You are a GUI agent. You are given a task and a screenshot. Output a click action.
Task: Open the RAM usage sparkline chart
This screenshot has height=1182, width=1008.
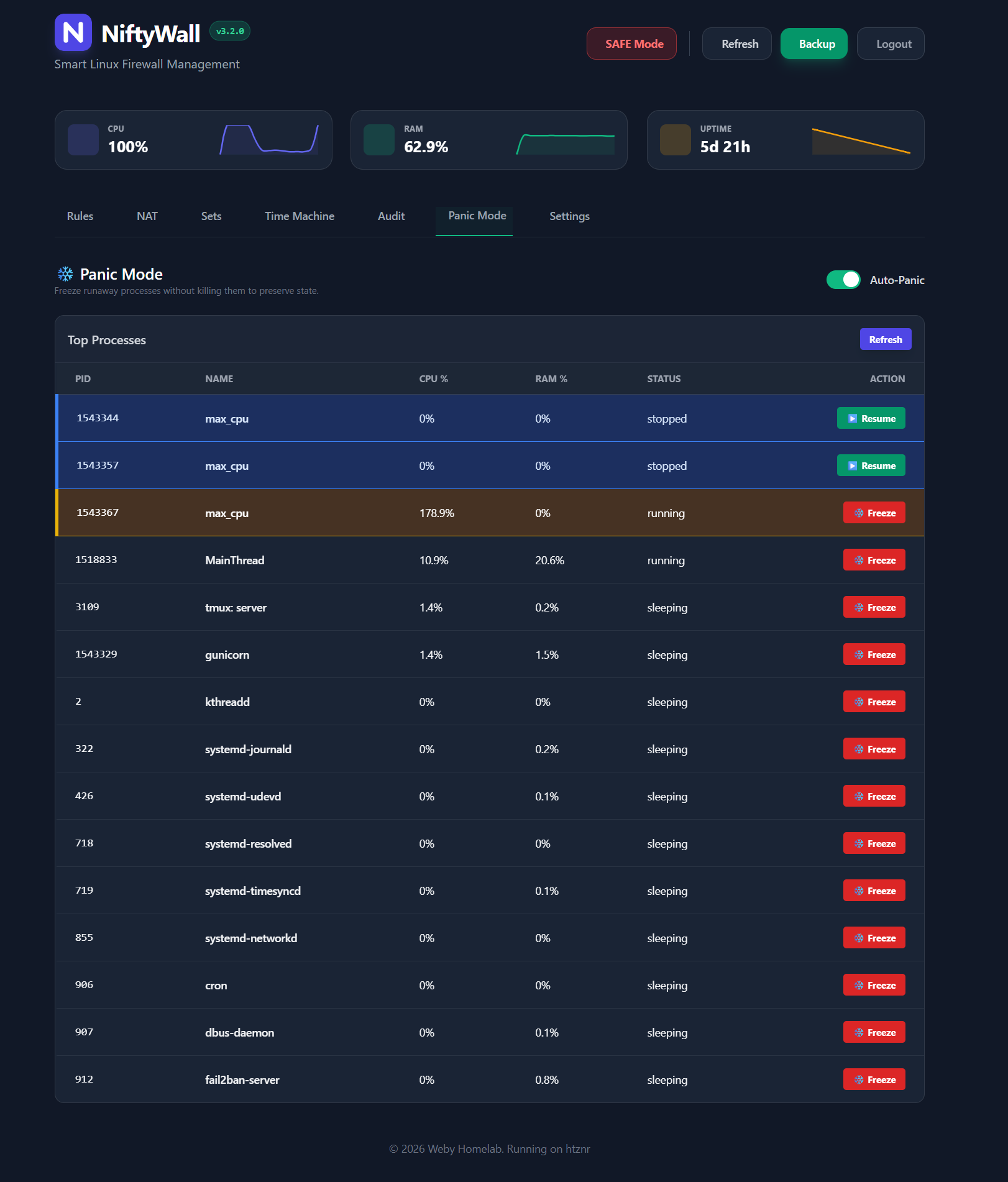tap(565, 140)
